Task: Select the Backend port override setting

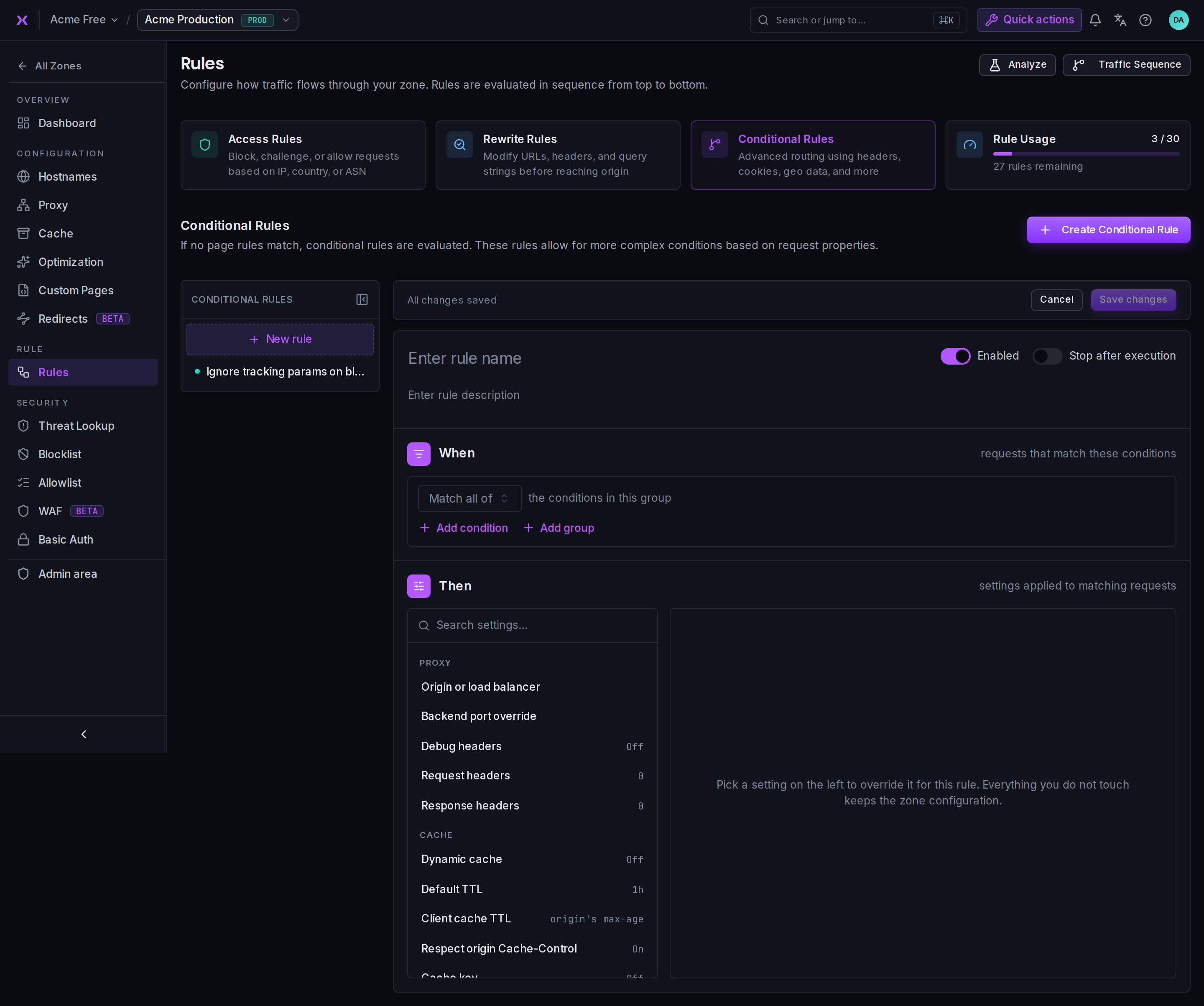Action: 532,716
